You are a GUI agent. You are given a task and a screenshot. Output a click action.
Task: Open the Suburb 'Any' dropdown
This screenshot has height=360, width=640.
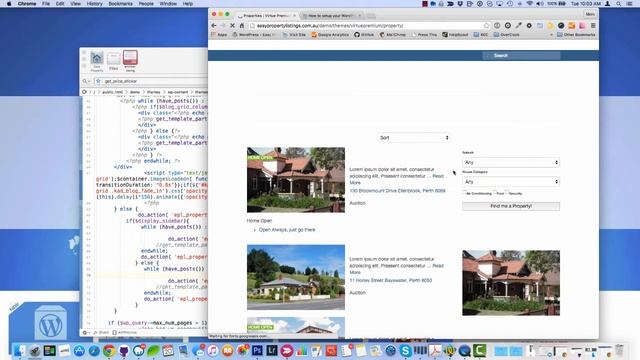coord(511,162)
